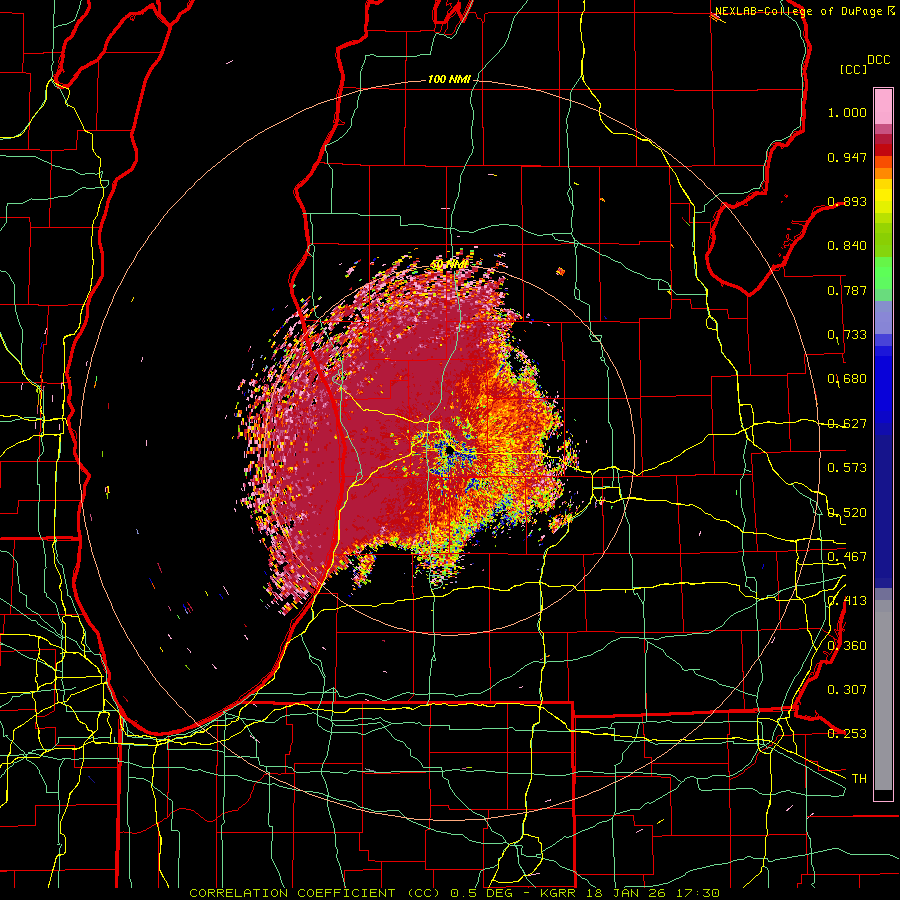Screen dimensions: 900x900
Task: Click the KGRR 18 JAN 26 timestamp
Action: click(630, 893)
